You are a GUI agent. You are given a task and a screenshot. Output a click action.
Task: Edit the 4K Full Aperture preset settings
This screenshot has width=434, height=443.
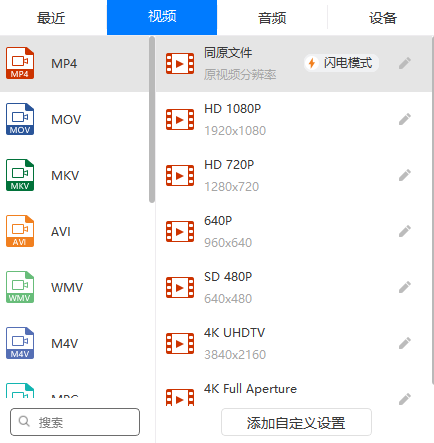point(405,399)
